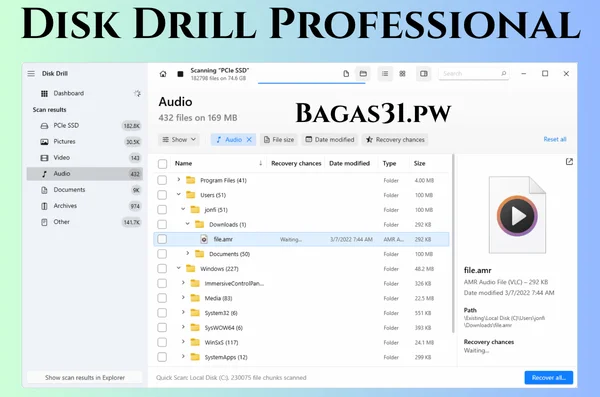Click the Video film icon in sidebar

click(44, 158)
